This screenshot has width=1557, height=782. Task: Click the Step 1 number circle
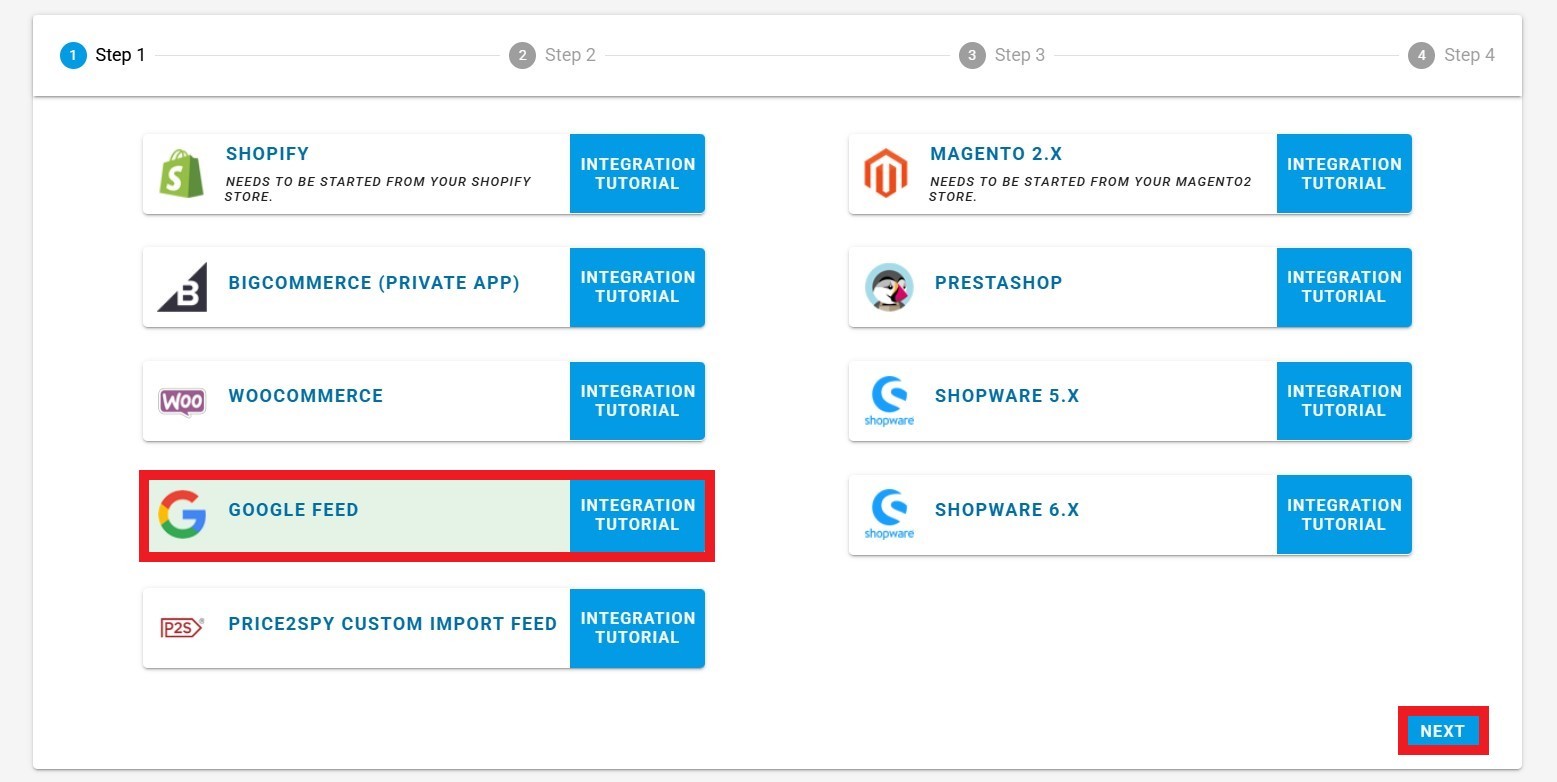click(x=73, y=55)
